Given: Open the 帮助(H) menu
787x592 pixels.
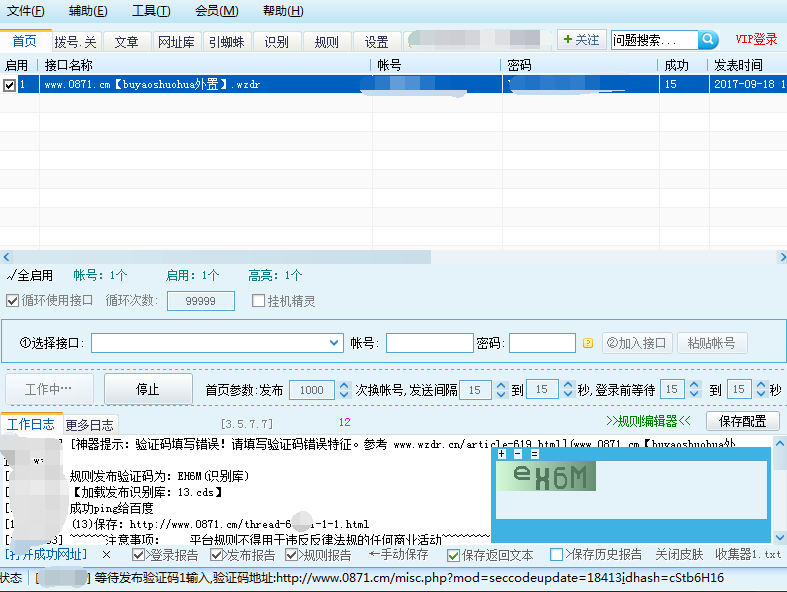Looking at the screenshot, I should click(x=283, y=11).
